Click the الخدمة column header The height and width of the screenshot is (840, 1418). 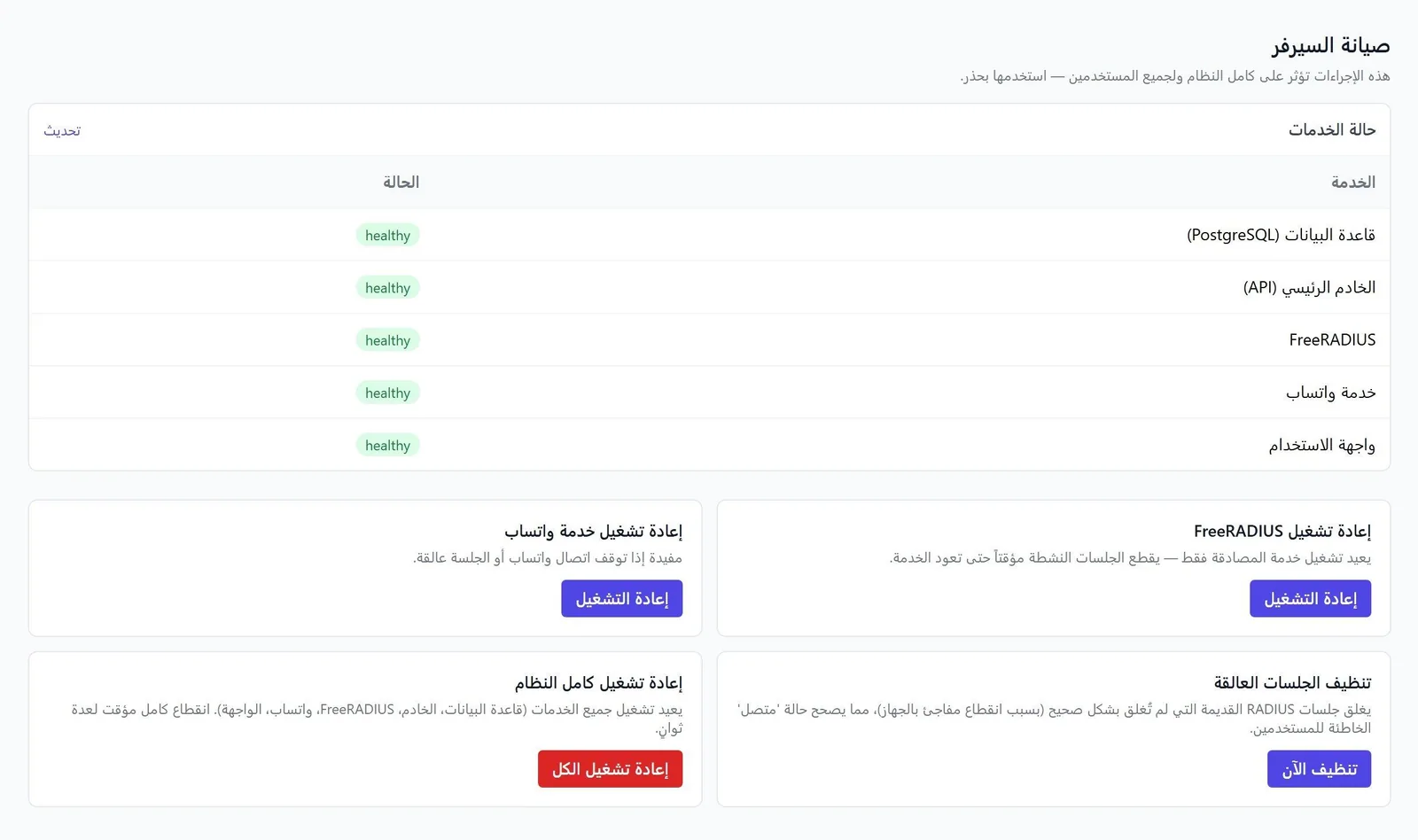coord(1352,183)
